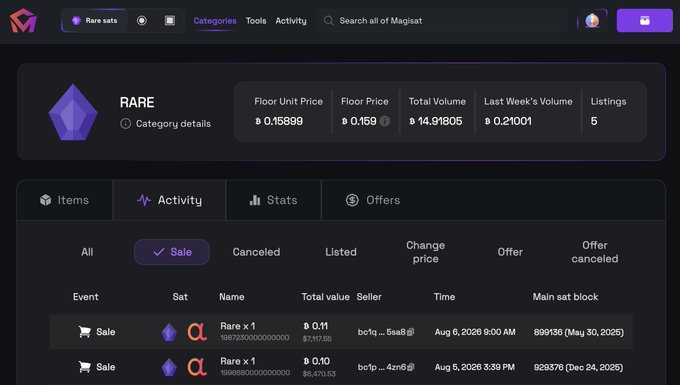Select the All activity filter

[87, 252]
